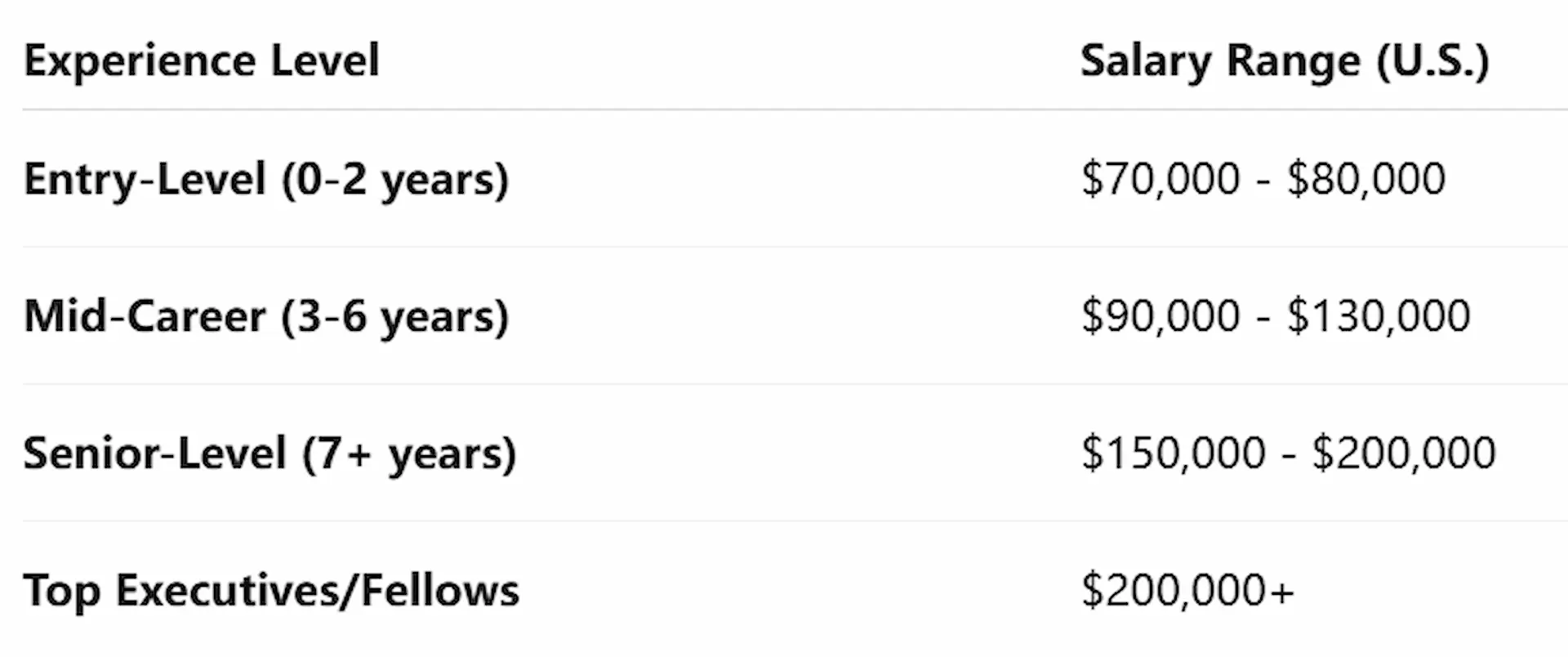
Task: Select the $200,000 senior-level maximum salary
Action: [1404, 454]
